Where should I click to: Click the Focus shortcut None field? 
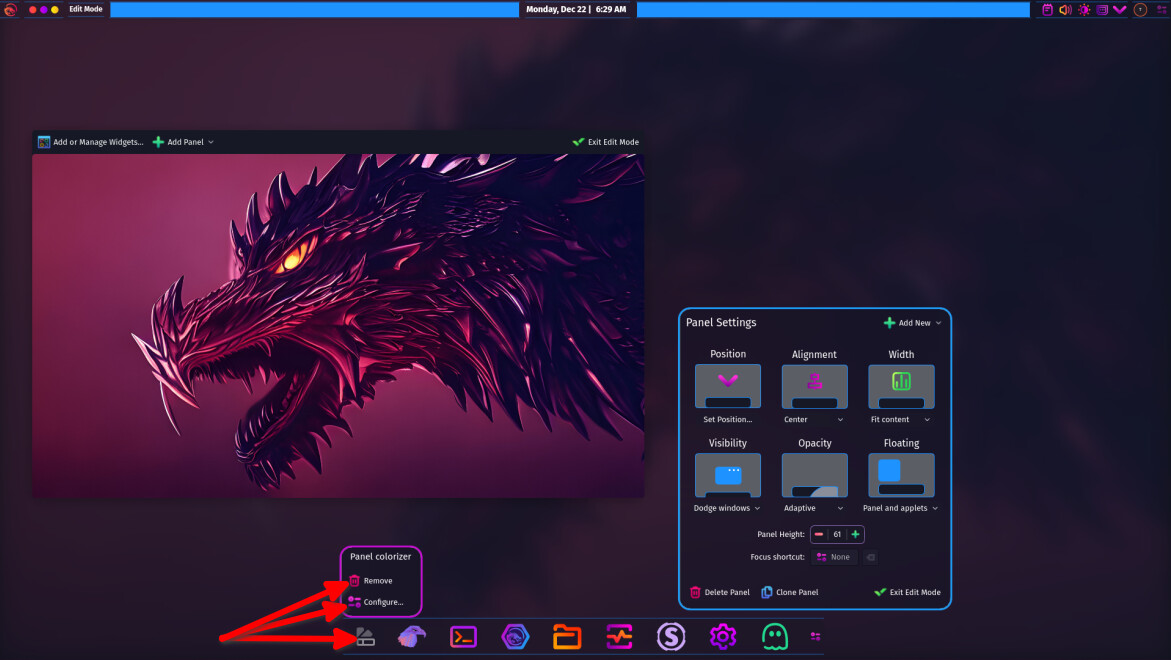coord(834,557)
